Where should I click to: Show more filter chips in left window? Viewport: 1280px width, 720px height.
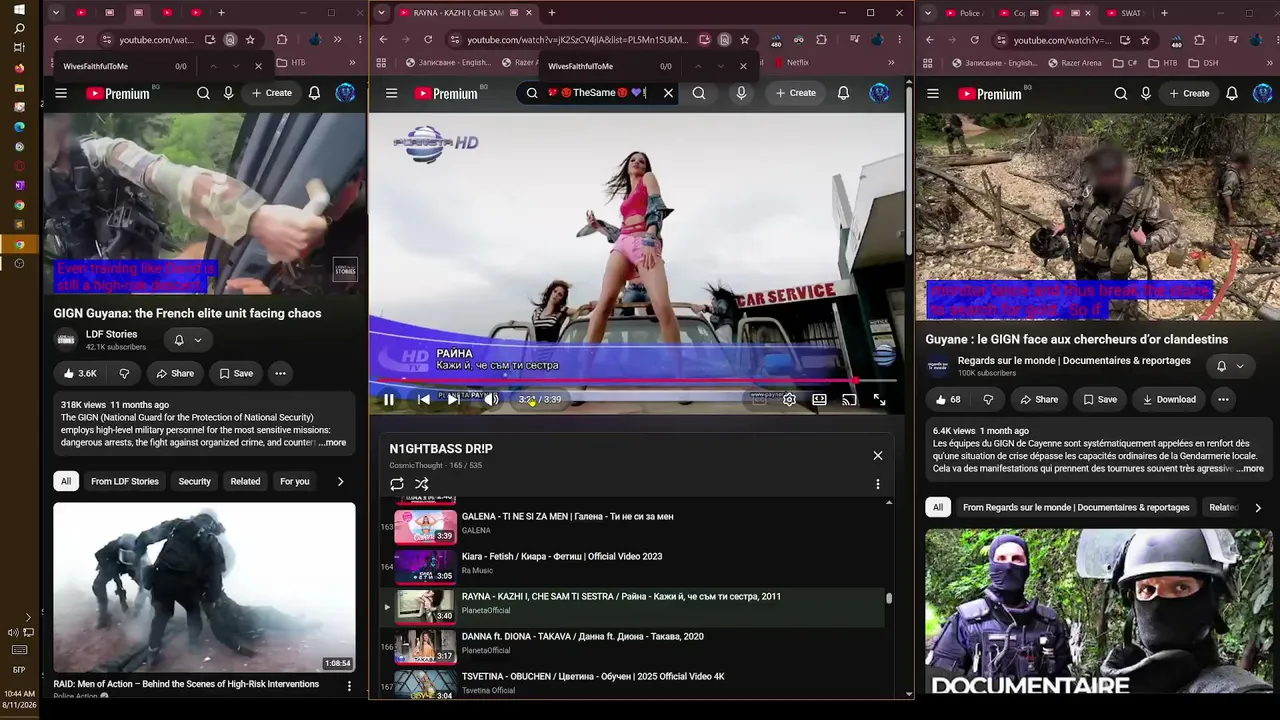(340, 481)
